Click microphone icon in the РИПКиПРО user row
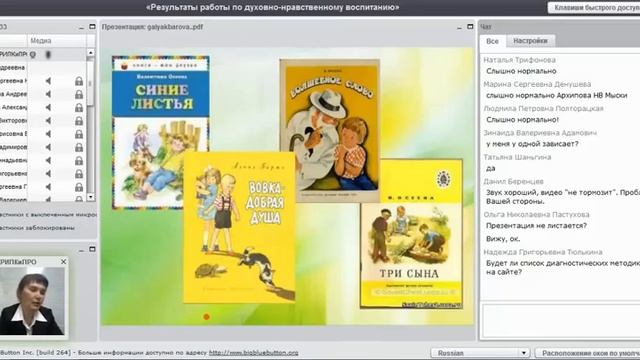 click(x=48, y=54)
